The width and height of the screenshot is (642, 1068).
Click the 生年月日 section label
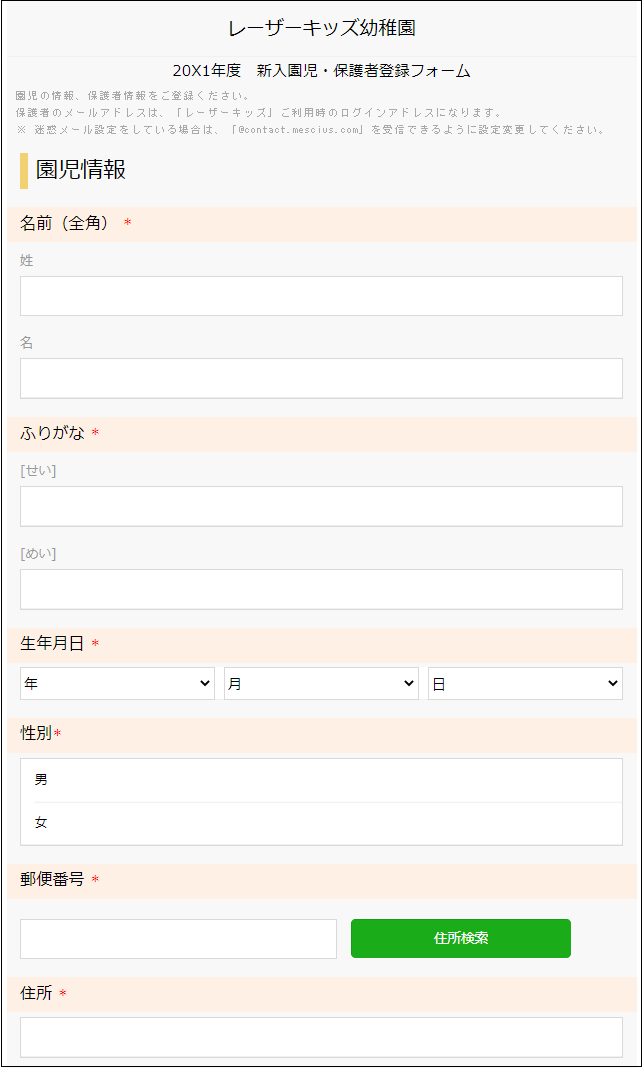[x=52, y=644]
